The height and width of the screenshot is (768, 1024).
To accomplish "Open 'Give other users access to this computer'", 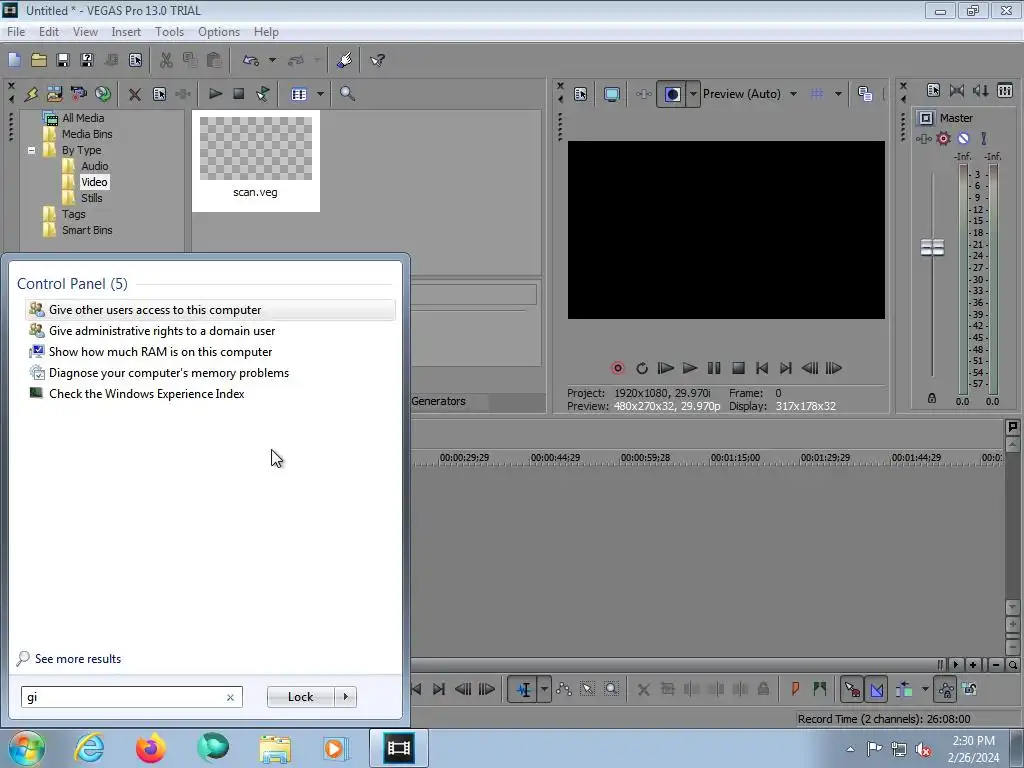I will coord(210,310).
